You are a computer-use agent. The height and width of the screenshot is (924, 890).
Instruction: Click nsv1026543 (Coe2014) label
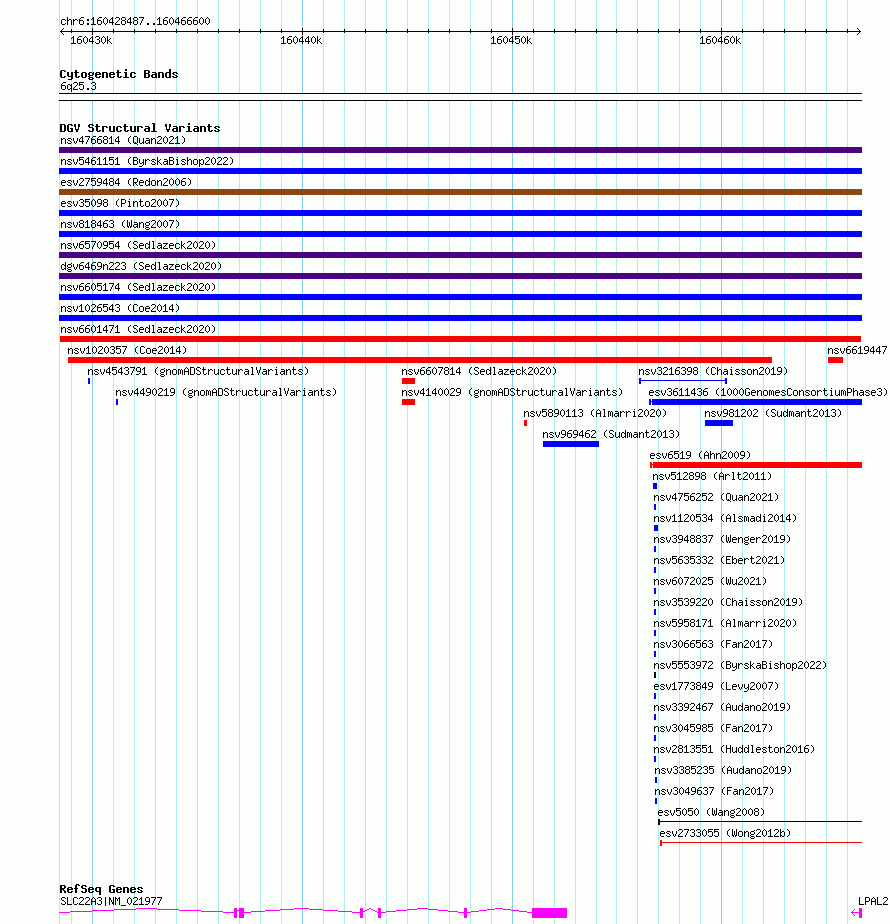click(x=120, y=308)
